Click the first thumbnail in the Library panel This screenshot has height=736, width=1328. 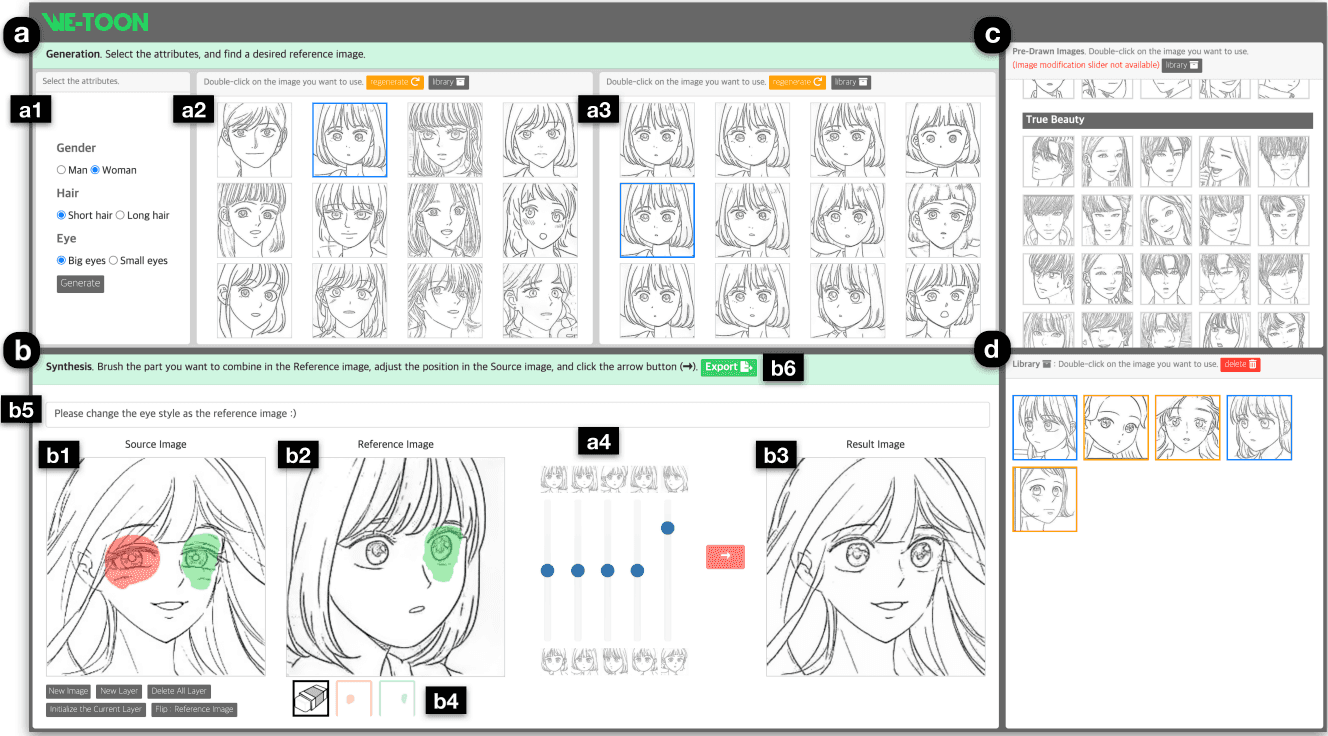[x=1045, y=427]
